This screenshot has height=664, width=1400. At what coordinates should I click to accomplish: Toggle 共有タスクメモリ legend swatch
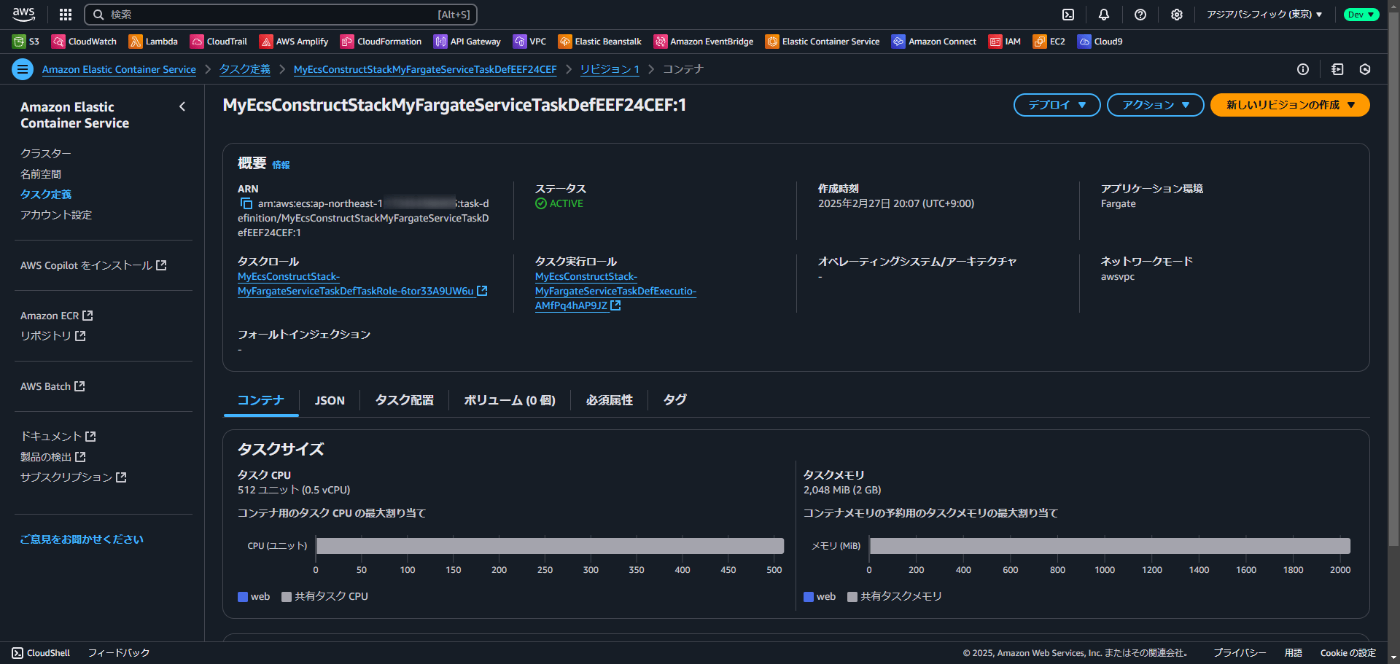[x=852, y=596]
